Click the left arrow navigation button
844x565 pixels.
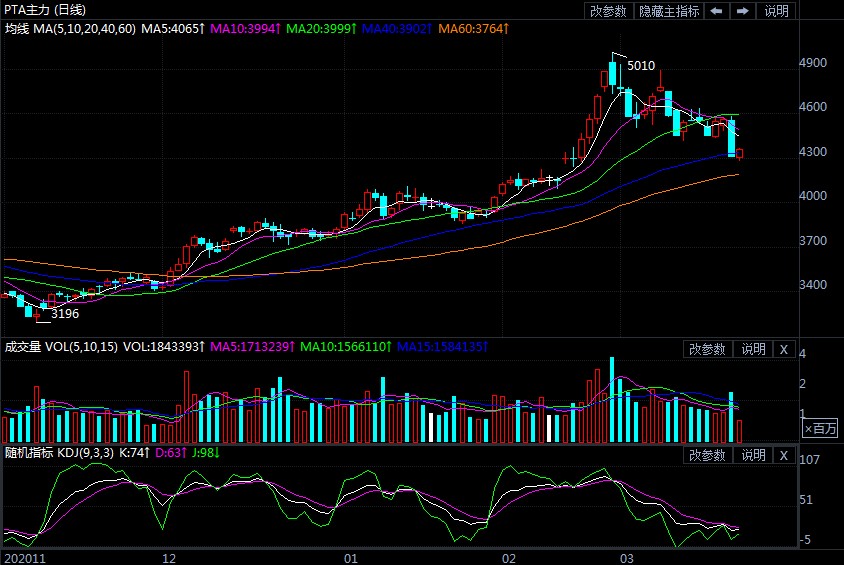pos(716,11)
